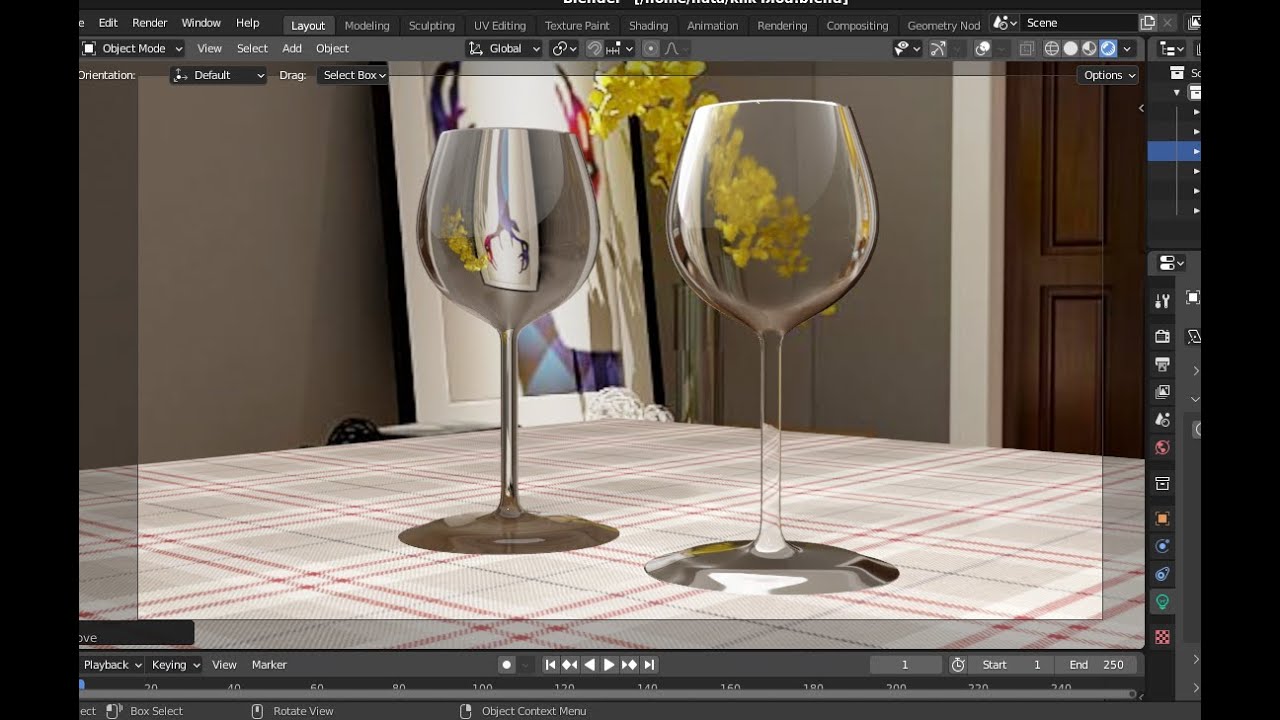1280x720 pixels.
Task: Open the Output properties tab
Action: [1162, 364]
